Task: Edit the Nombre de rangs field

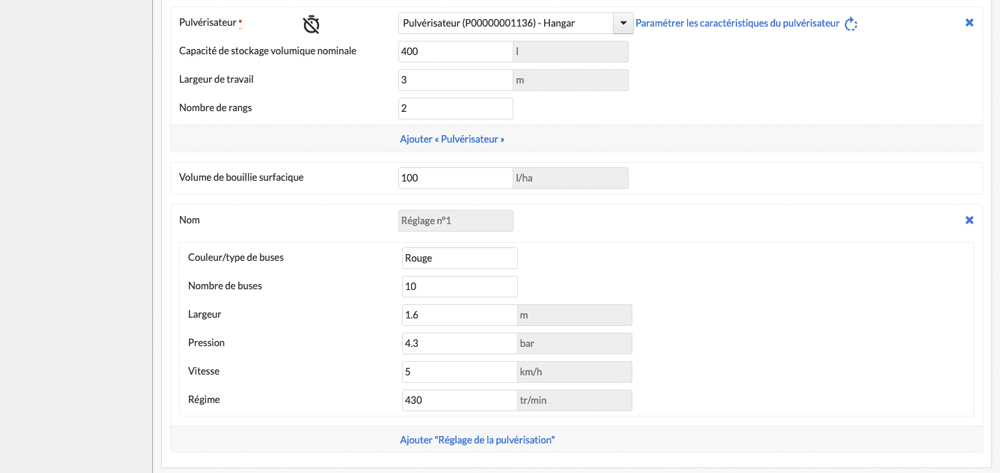Action: [x=455, y=108]
